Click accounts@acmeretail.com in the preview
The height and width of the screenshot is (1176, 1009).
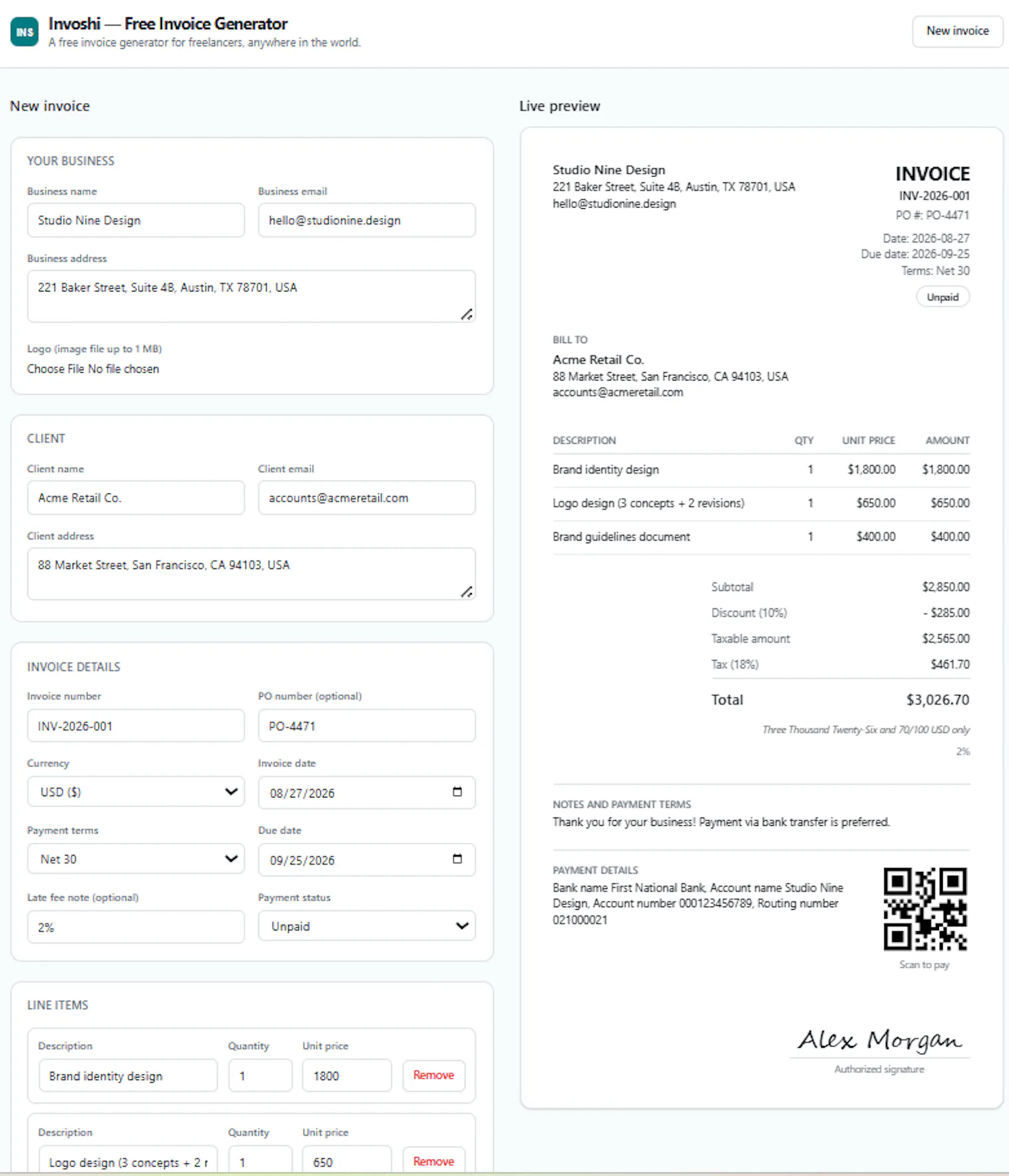tap(618, 392)
